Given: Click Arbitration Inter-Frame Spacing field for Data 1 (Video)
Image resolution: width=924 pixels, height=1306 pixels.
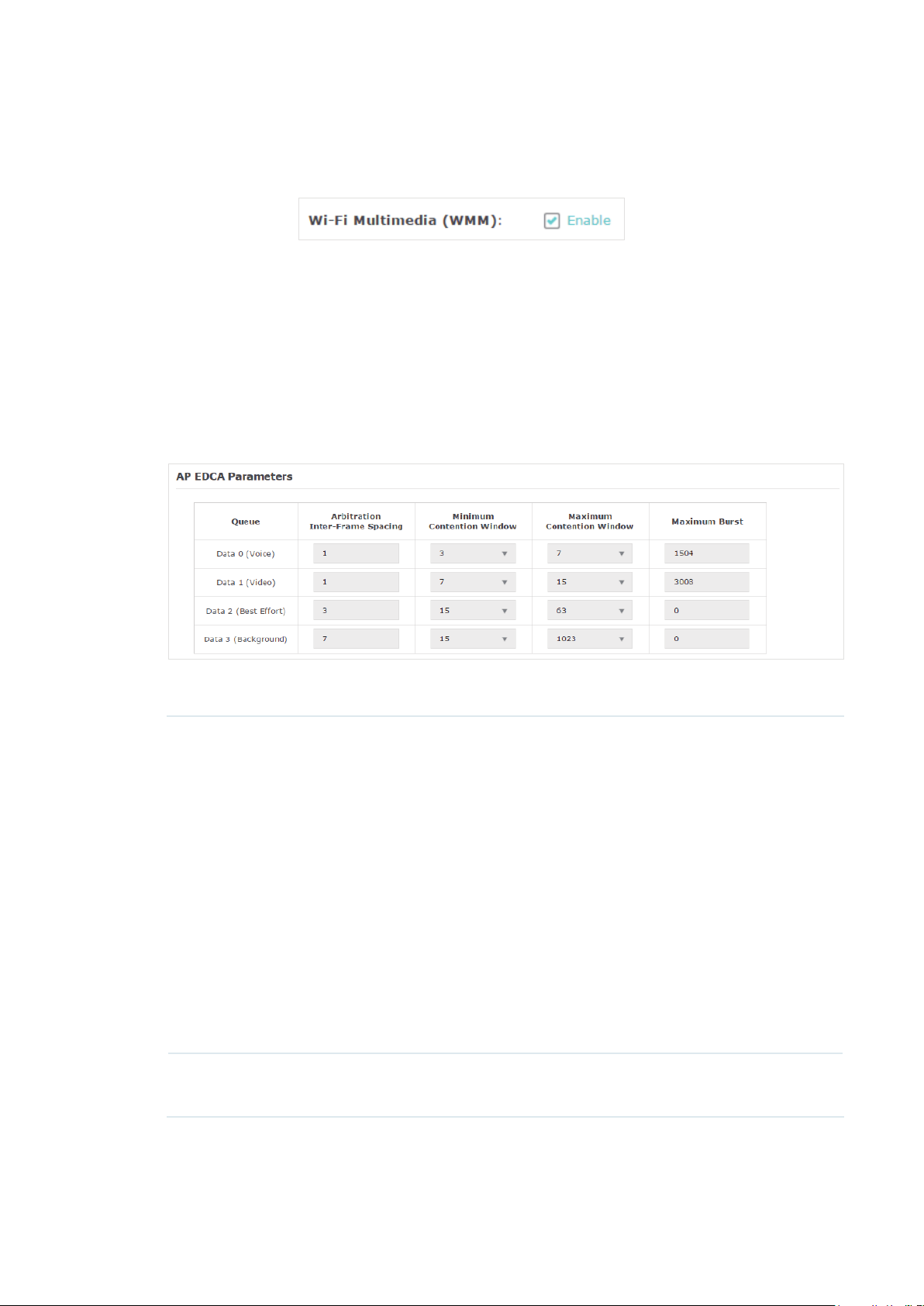Looking at the screenshot, I should pos(357,582).
